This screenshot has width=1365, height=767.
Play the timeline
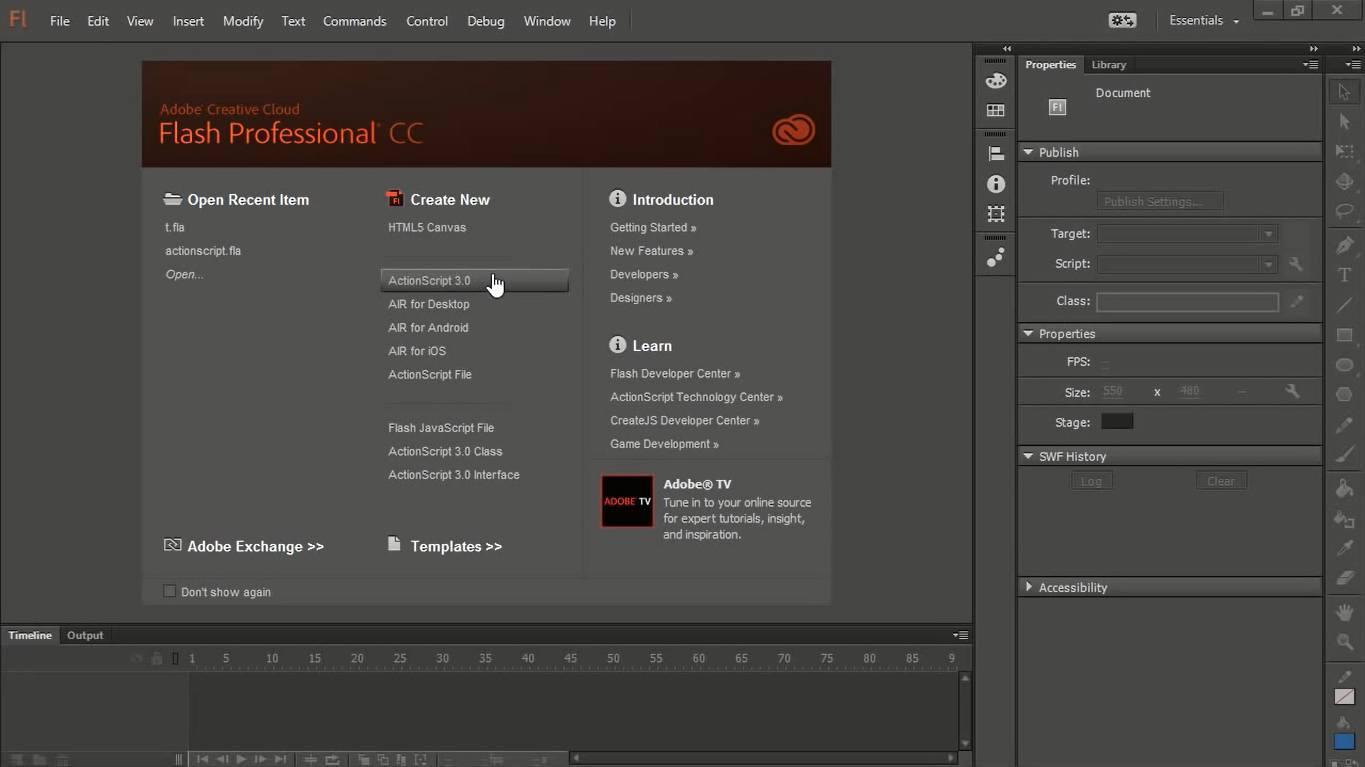(241, 760)
